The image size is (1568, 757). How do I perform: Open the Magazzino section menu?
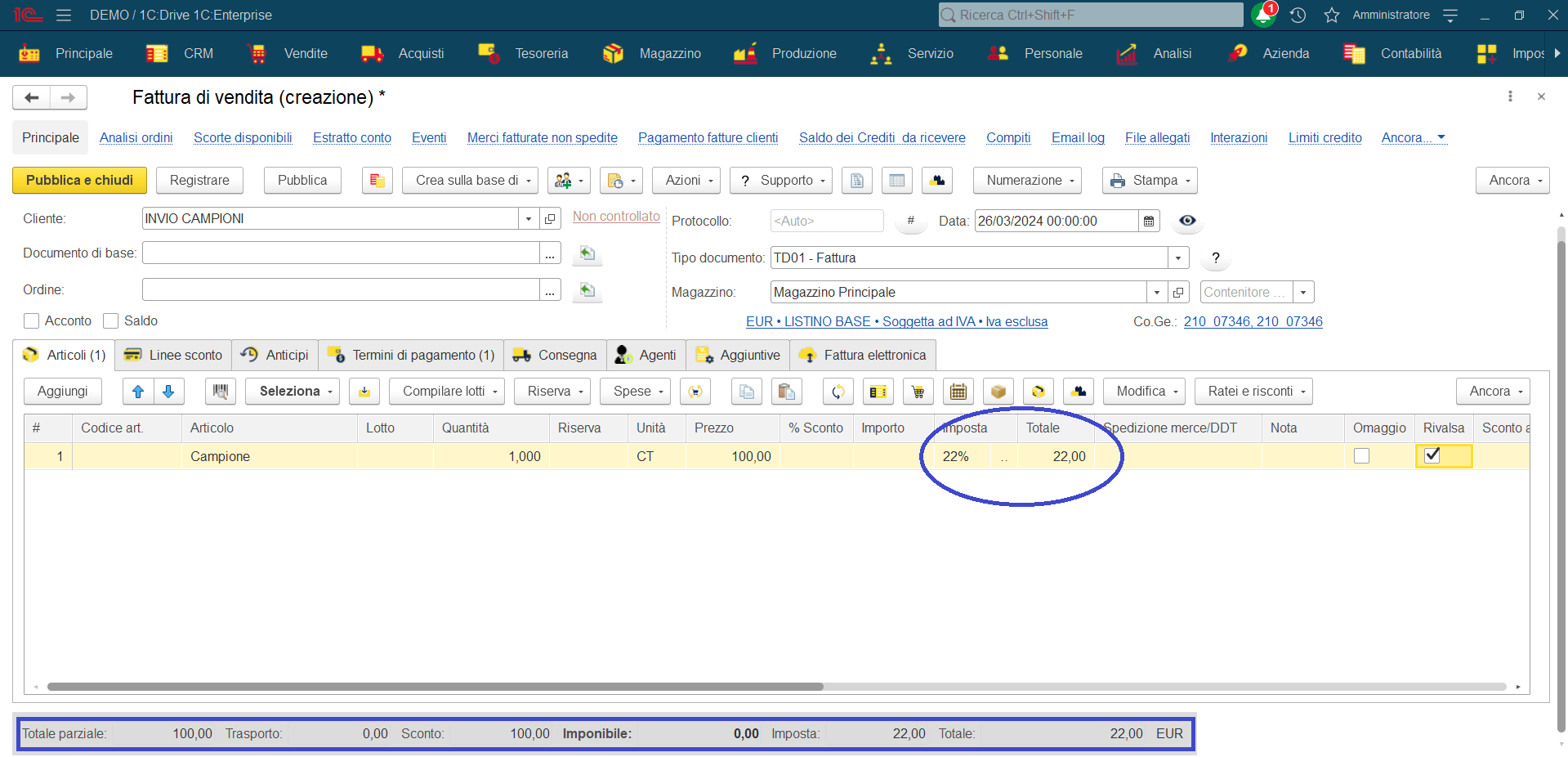(x=652, y=53)
